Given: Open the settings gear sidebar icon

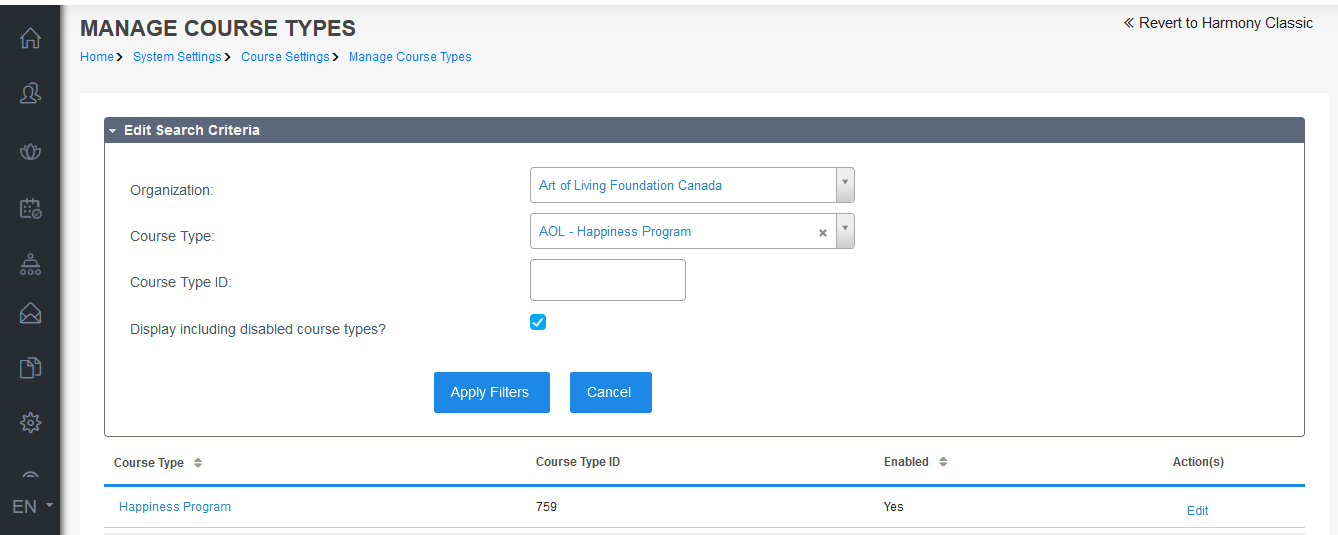Looking at the screenshot, I should pyautogui.click(x=30, y=423).
